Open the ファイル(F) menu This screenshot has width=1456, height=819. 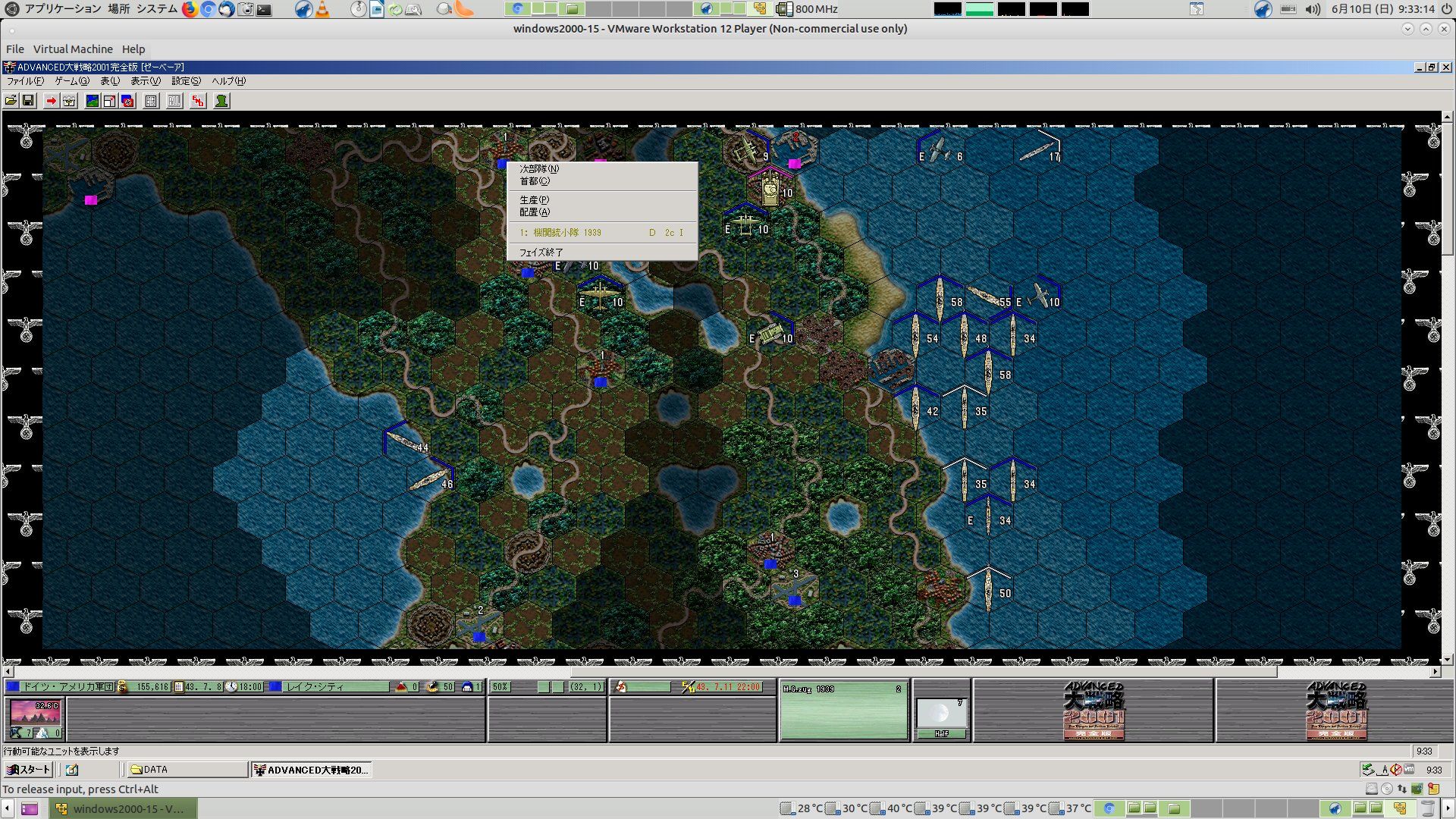coord(25,81)
